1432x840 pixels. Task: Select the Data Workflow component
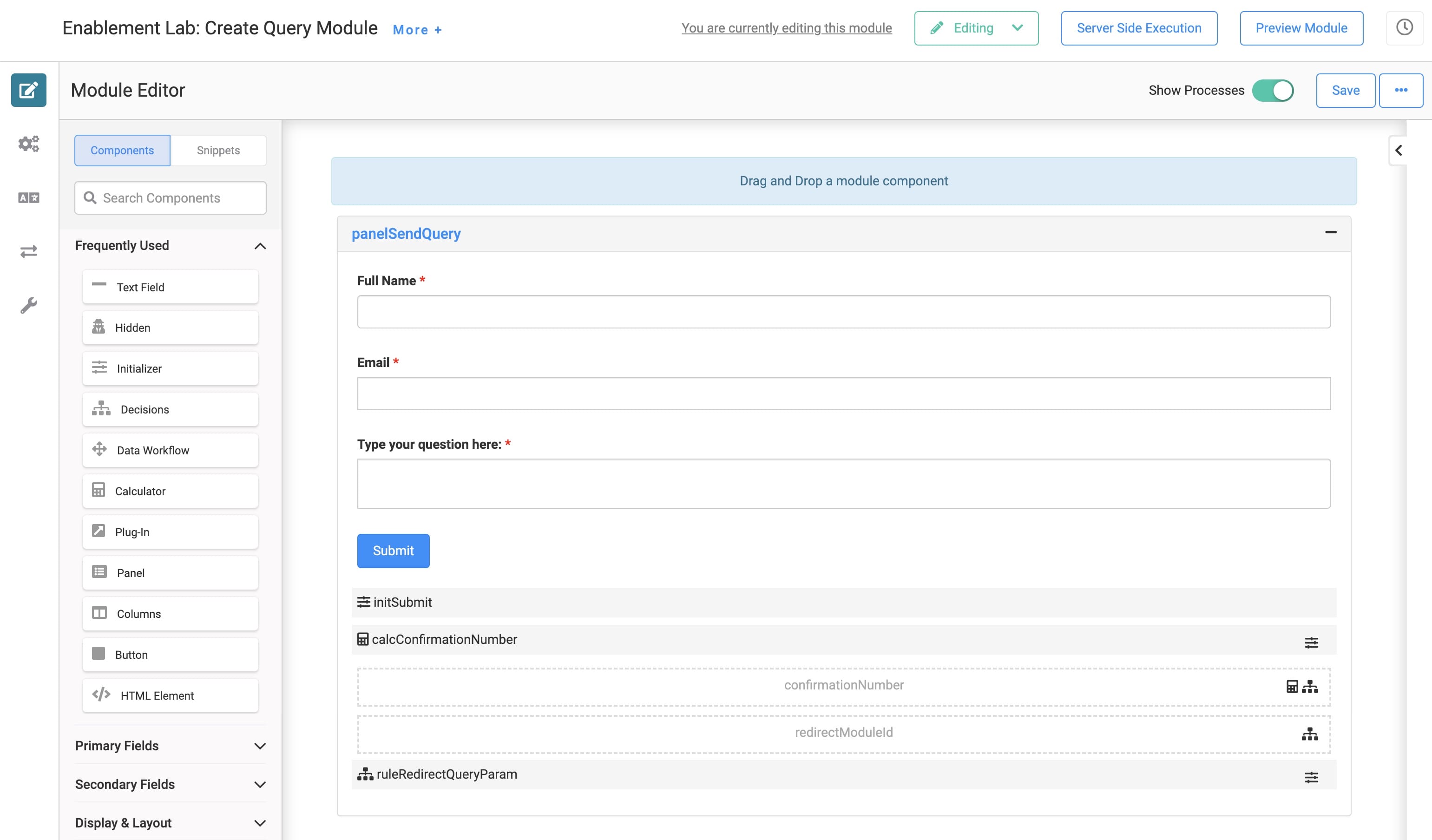pos(171,450)
